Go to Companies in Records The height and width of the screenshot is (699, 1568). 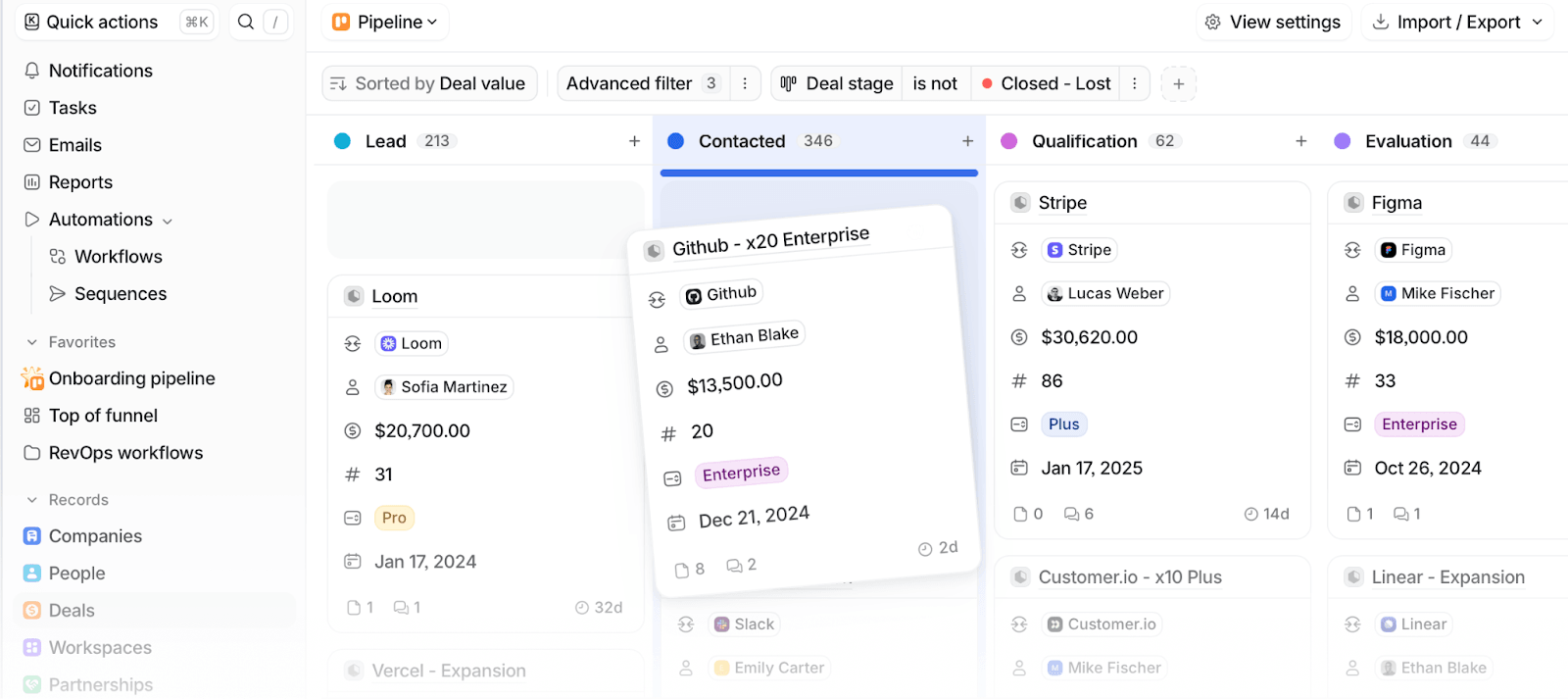[x=95, y=536]
